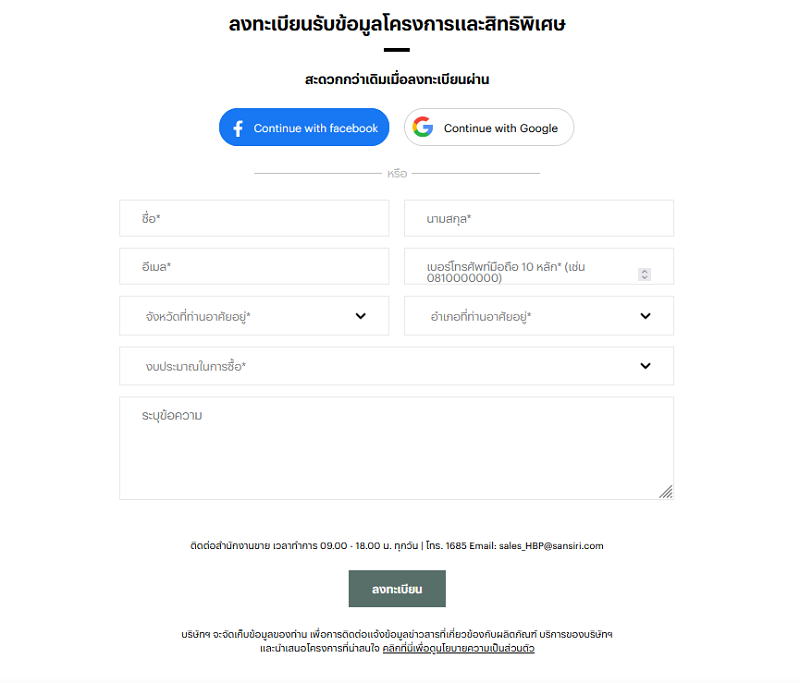The height and width of the screenshot is (683, 800).
Task: Click the Facebook logo icon
Action: pyautogui.click(x=238, y=128)
